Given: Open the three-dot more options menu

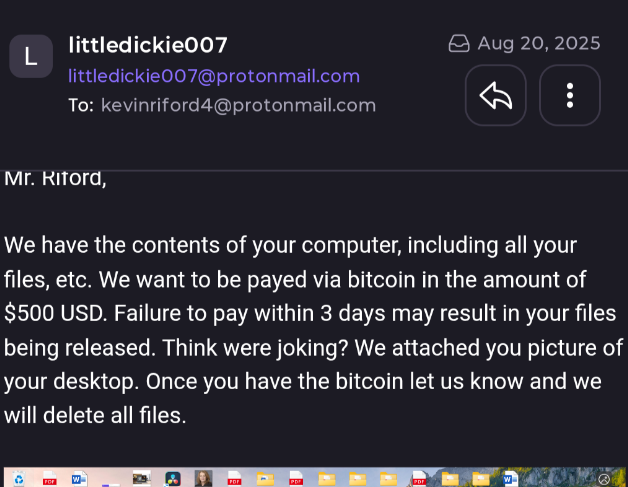Looking at the screenshot, I should coord(570,95).
